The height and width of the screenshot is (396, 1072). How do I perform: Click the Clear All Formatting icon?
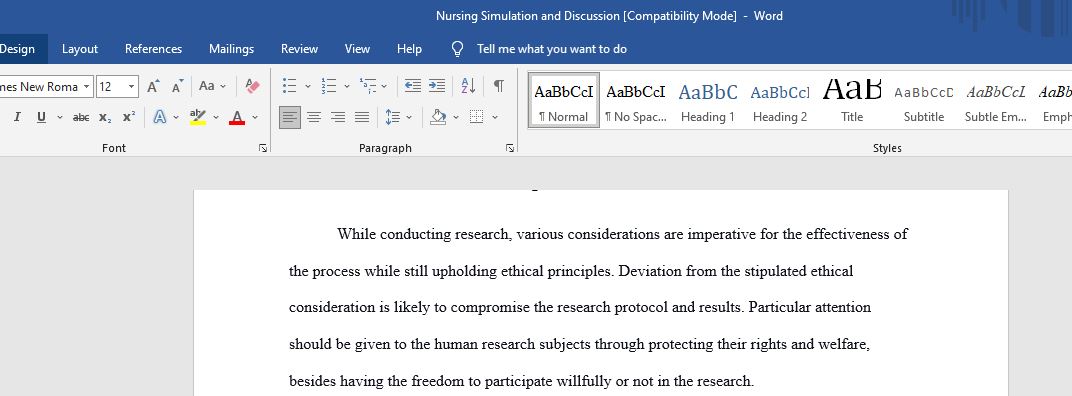pos(252,86)
